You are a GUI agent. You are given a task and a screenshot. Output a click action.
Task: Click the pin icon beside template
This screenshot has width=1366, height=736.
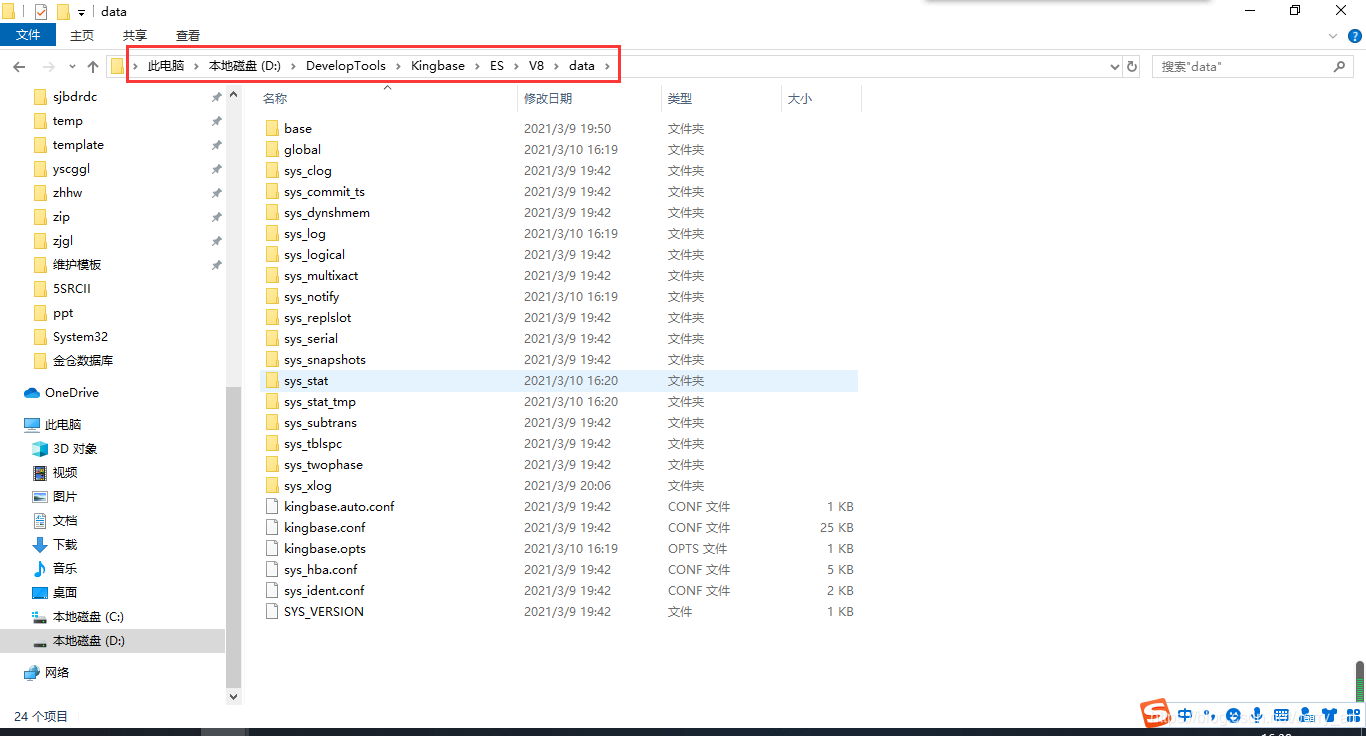(x=216, y=145)
